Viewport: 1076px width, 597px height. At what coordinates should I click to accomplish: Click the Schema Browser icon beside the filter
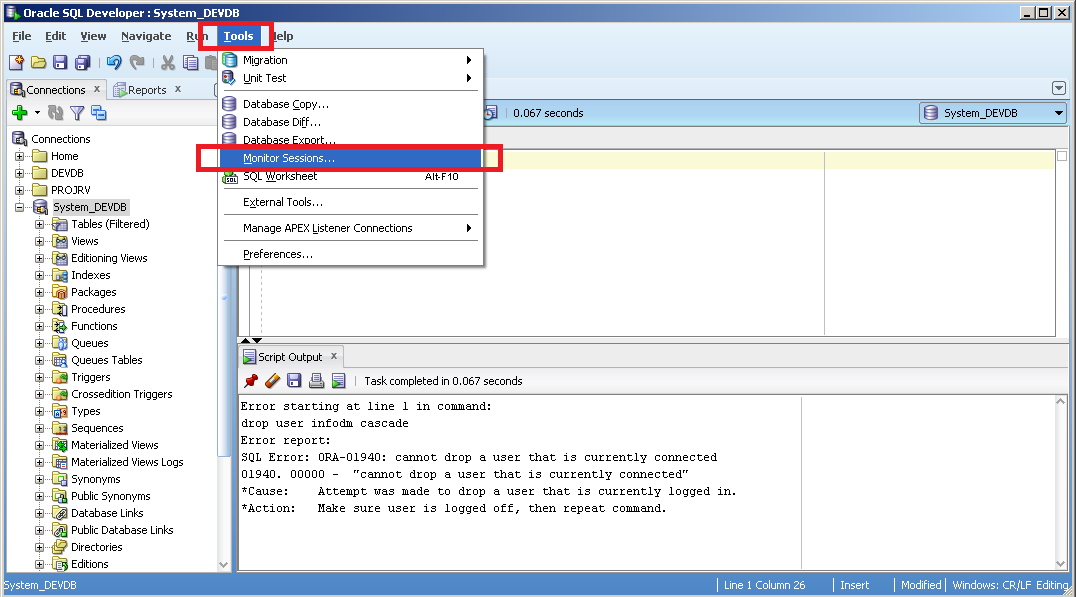click(99, 113)
